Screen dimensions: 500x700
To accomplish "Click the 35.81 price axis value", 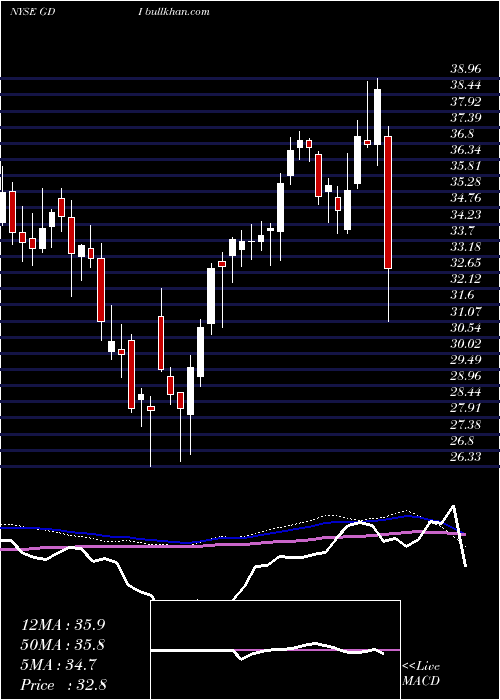I will (x=466, y=166).
